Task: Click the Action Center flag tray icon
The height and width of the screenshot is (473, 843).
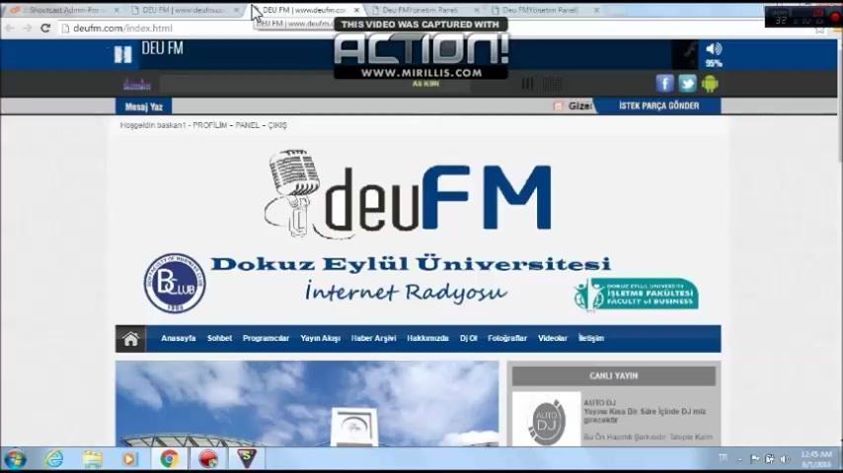Action: click(x=754, y=459)
